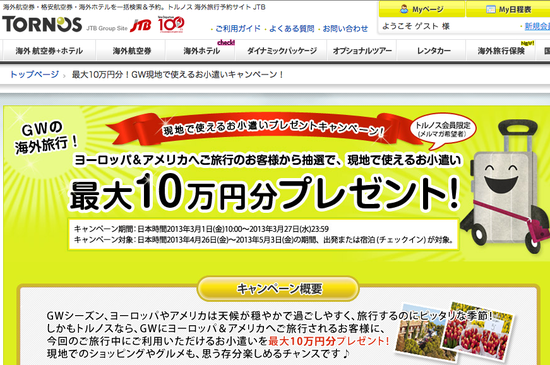The image size is (550, 365).
Task: Click the Myページ person icon
Action: pos(404,9)
